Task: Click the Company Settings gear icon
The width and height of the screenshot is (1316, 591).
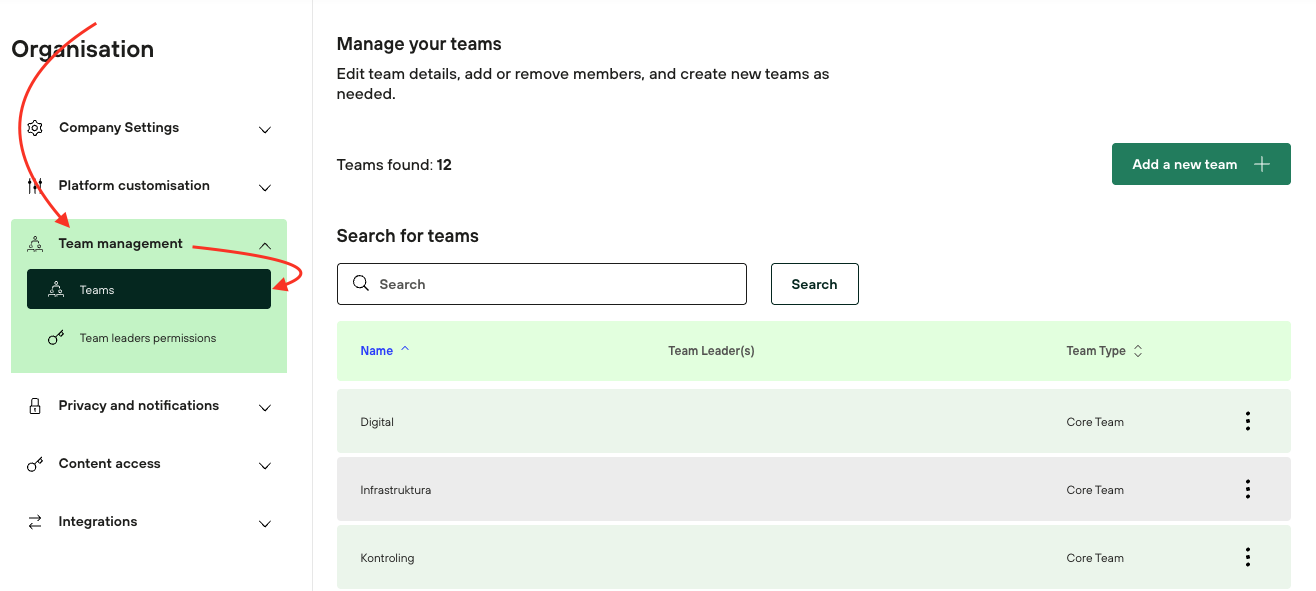Action: (35, 128)
